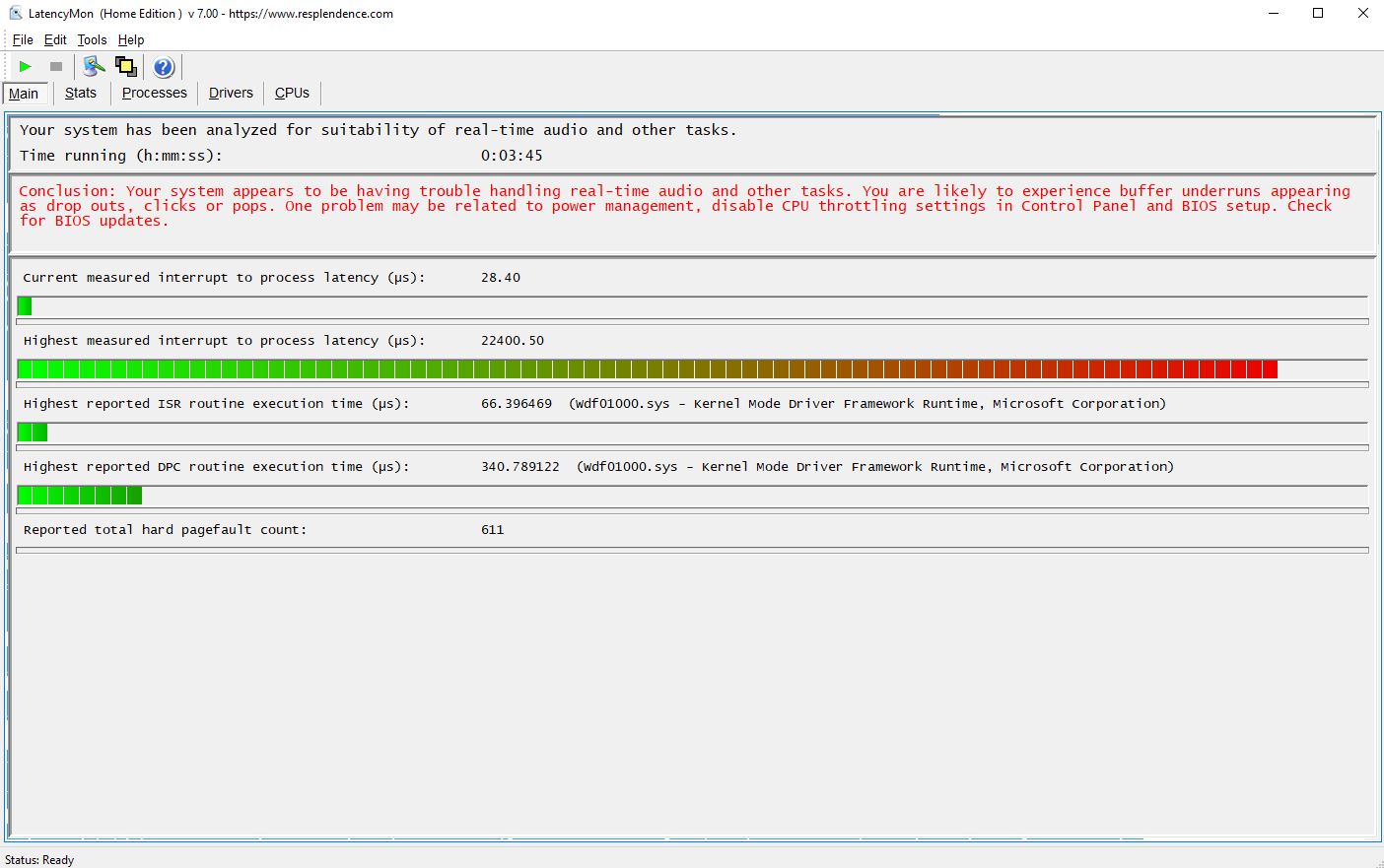The height and width of the screenshot is (868, 1384).
Task: Click the highest DPC execution time bar
Action: pyautogui.click(x=692, y=496)
